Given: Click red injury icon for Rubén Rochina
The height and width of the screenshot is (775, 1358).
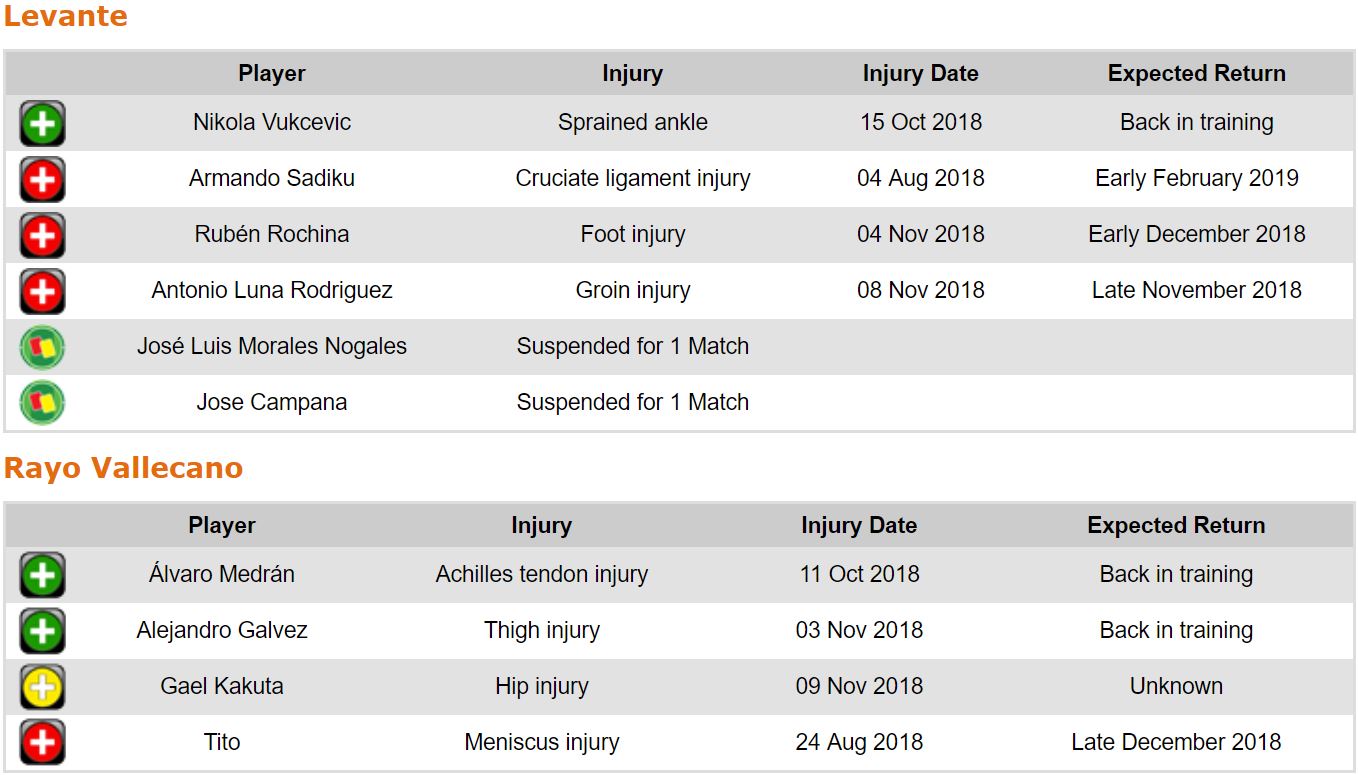Looking at the screenshot, I should tap(42, 236).
